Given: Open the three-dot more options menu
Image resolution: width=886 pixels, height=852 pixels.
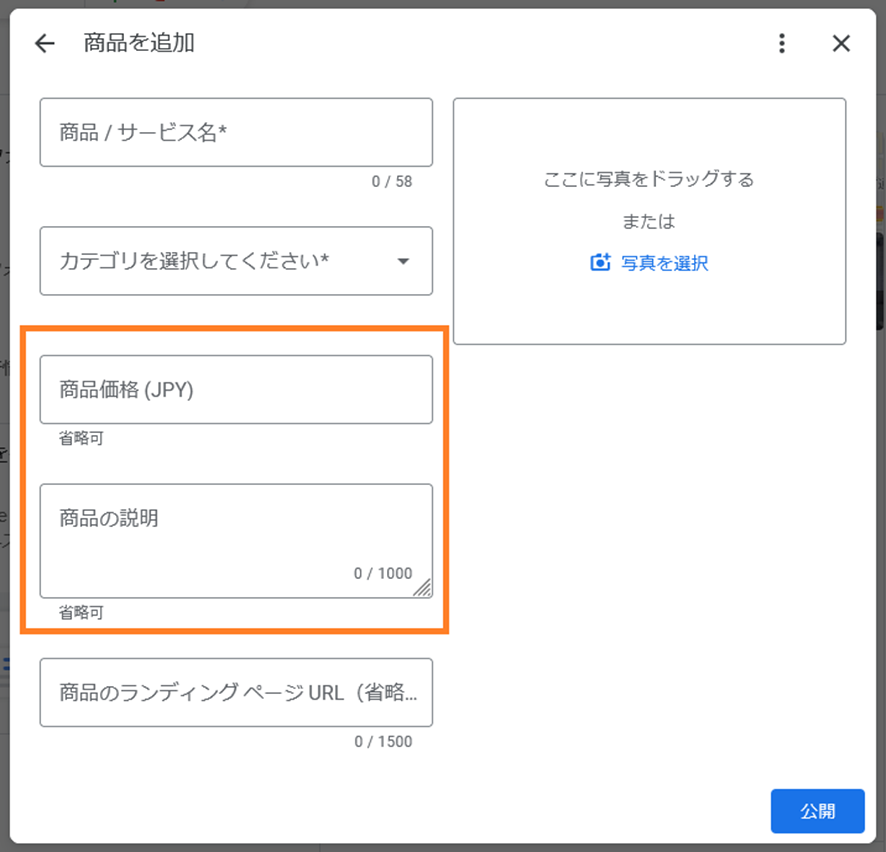Looking at the screenshot, I should (782, 44).
